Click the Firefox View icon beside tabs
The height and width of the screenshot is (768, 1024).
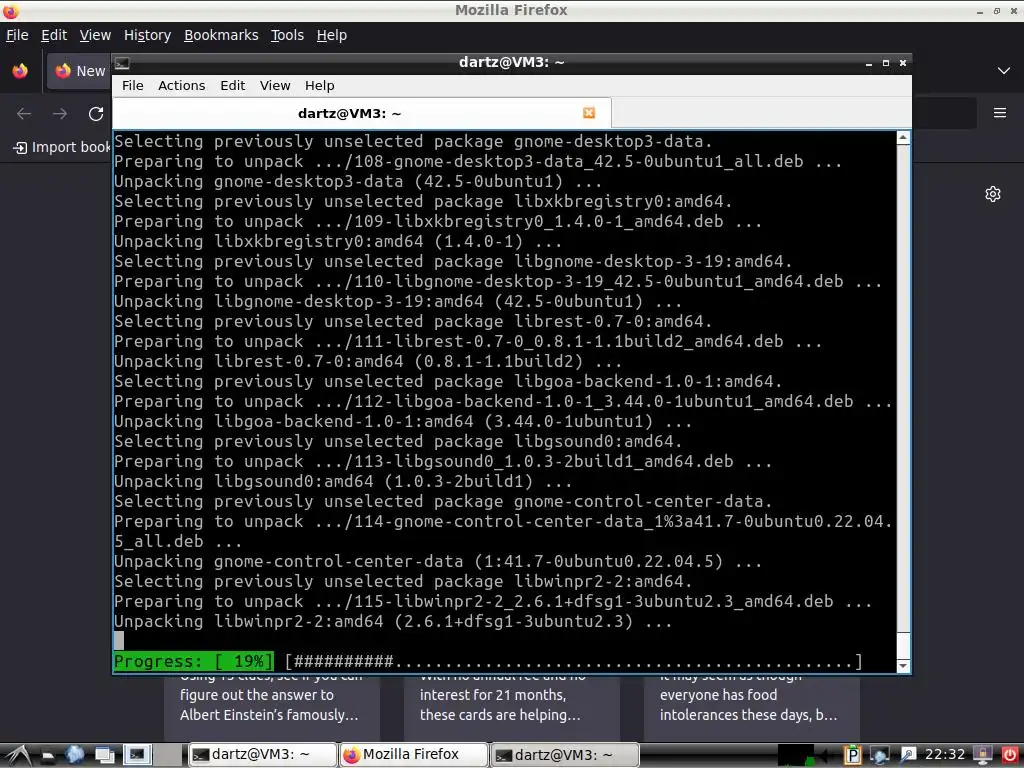tap(20, 71)
